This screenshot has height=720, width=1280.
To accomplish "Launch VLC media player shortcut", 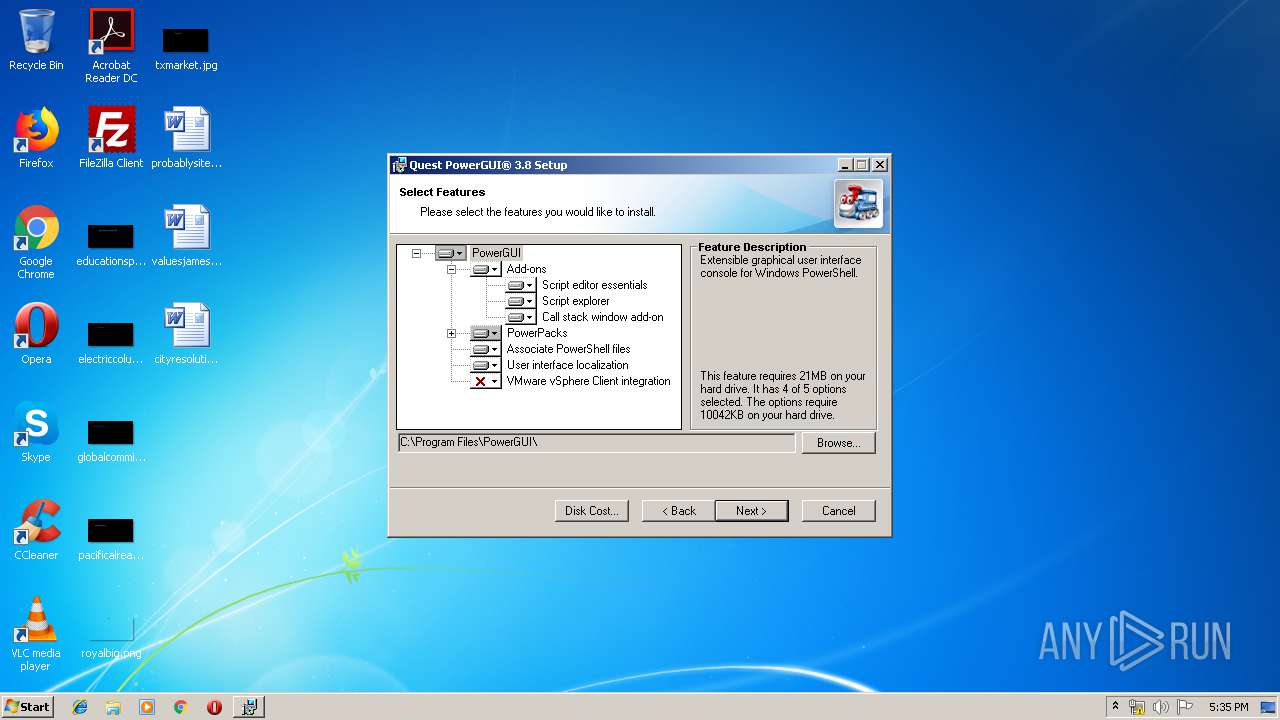I will [x=36, y=634].
